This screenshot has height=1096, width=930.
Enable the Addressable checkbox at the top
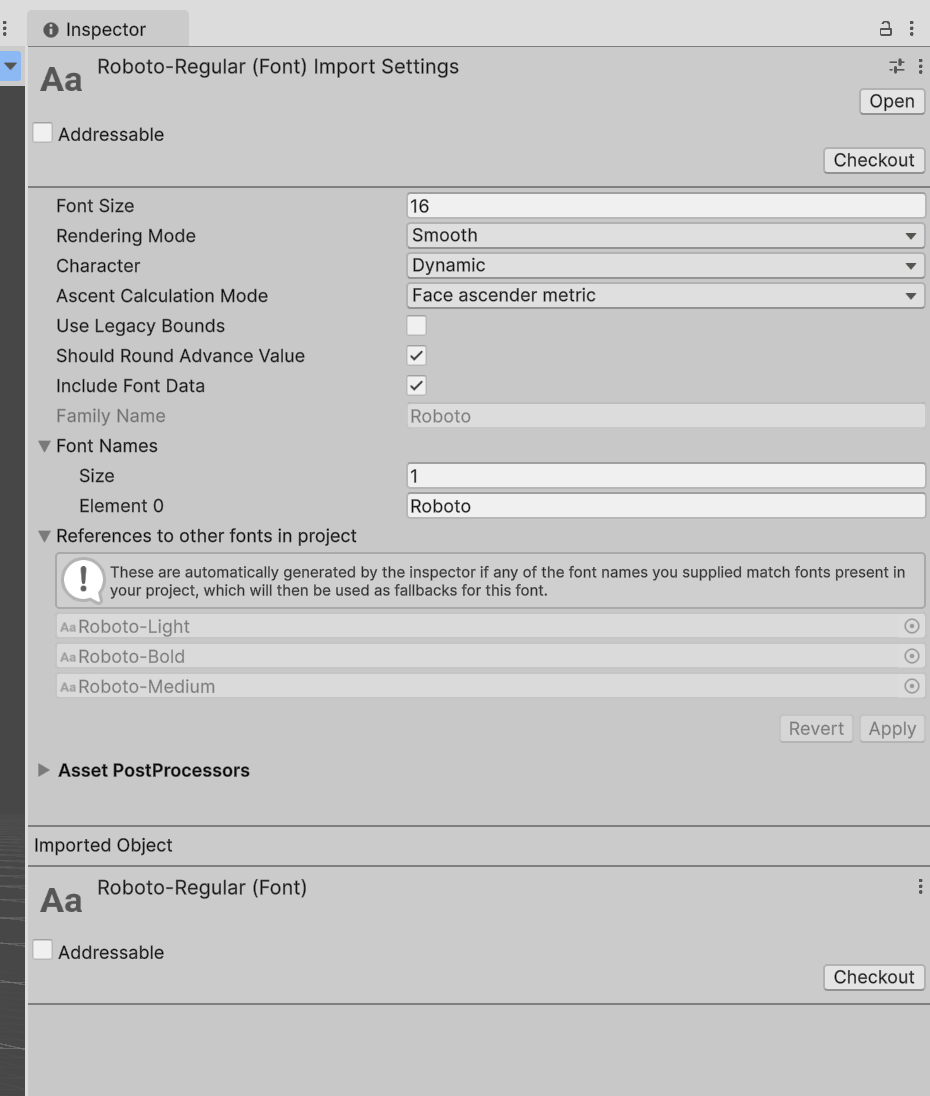click(42, 132)
